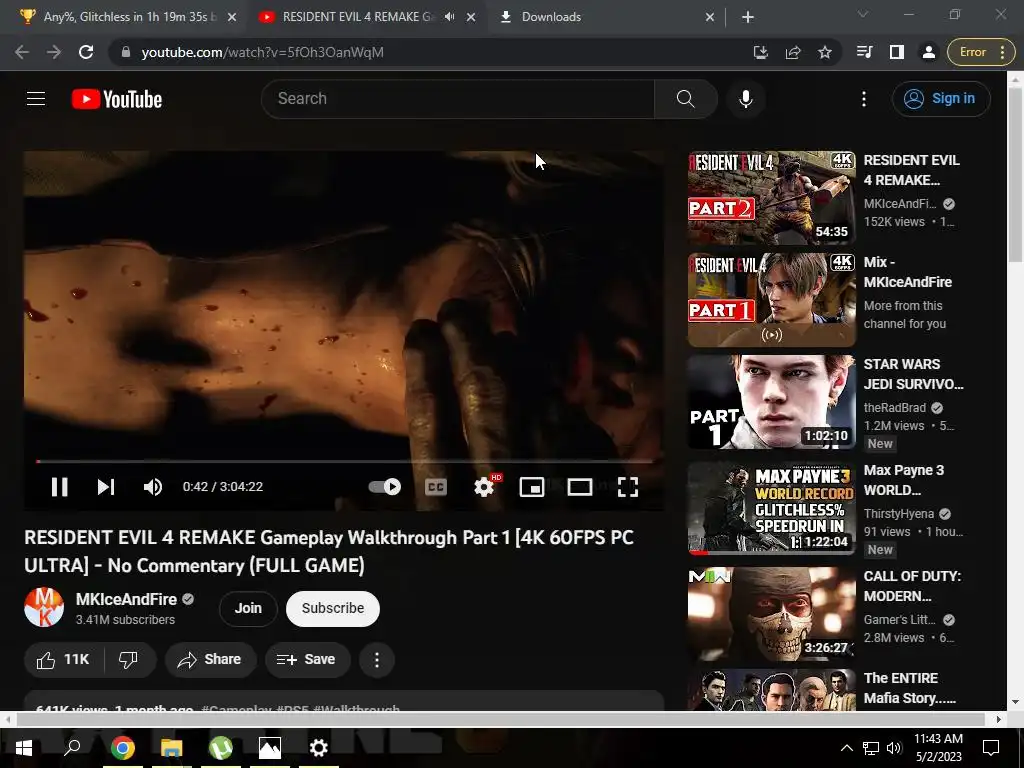Screen dimensions: 1024x768
Task: Install app icon in address bar
Action: point(760,52)
